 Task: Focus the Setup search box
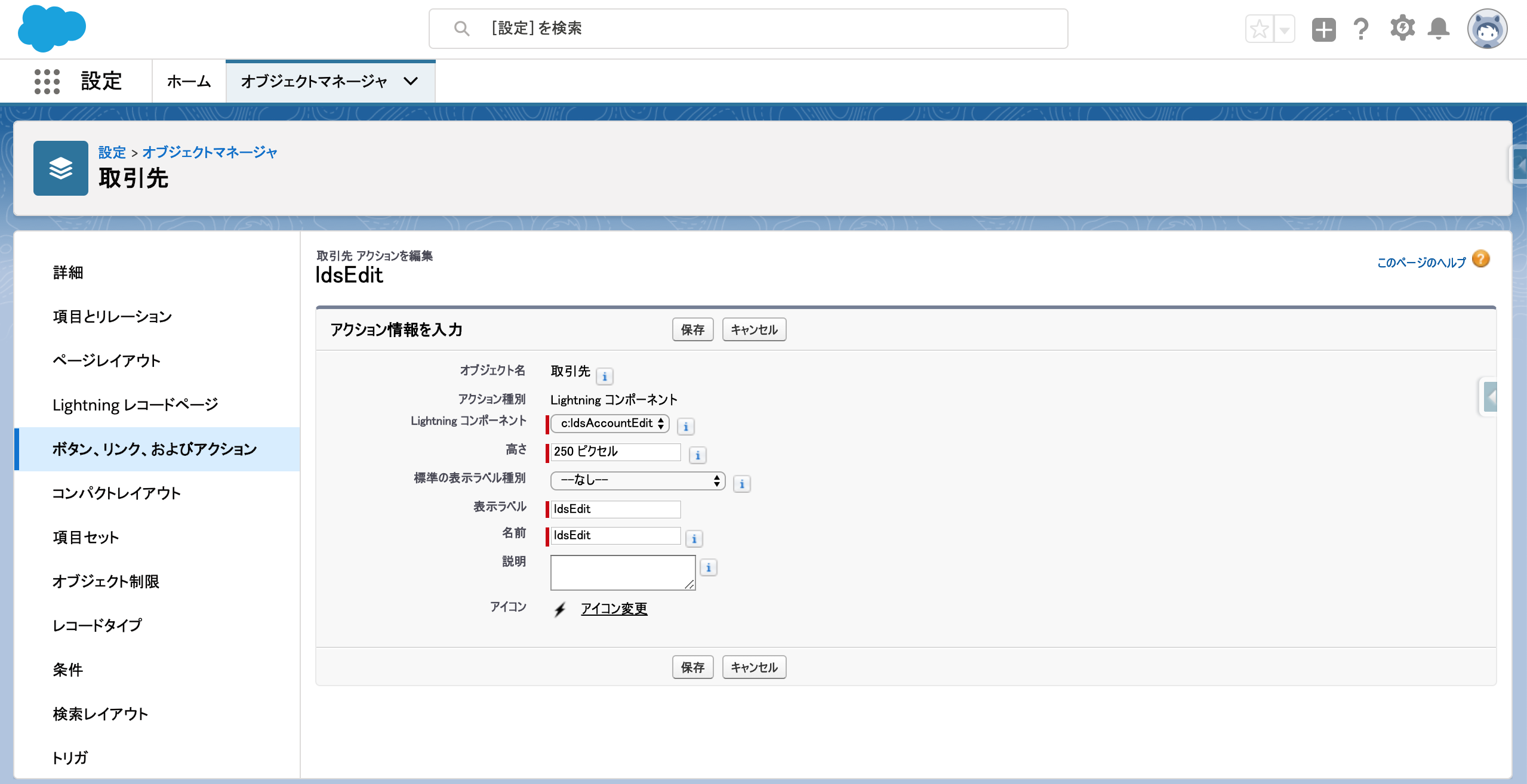click(x=749, y=29)
